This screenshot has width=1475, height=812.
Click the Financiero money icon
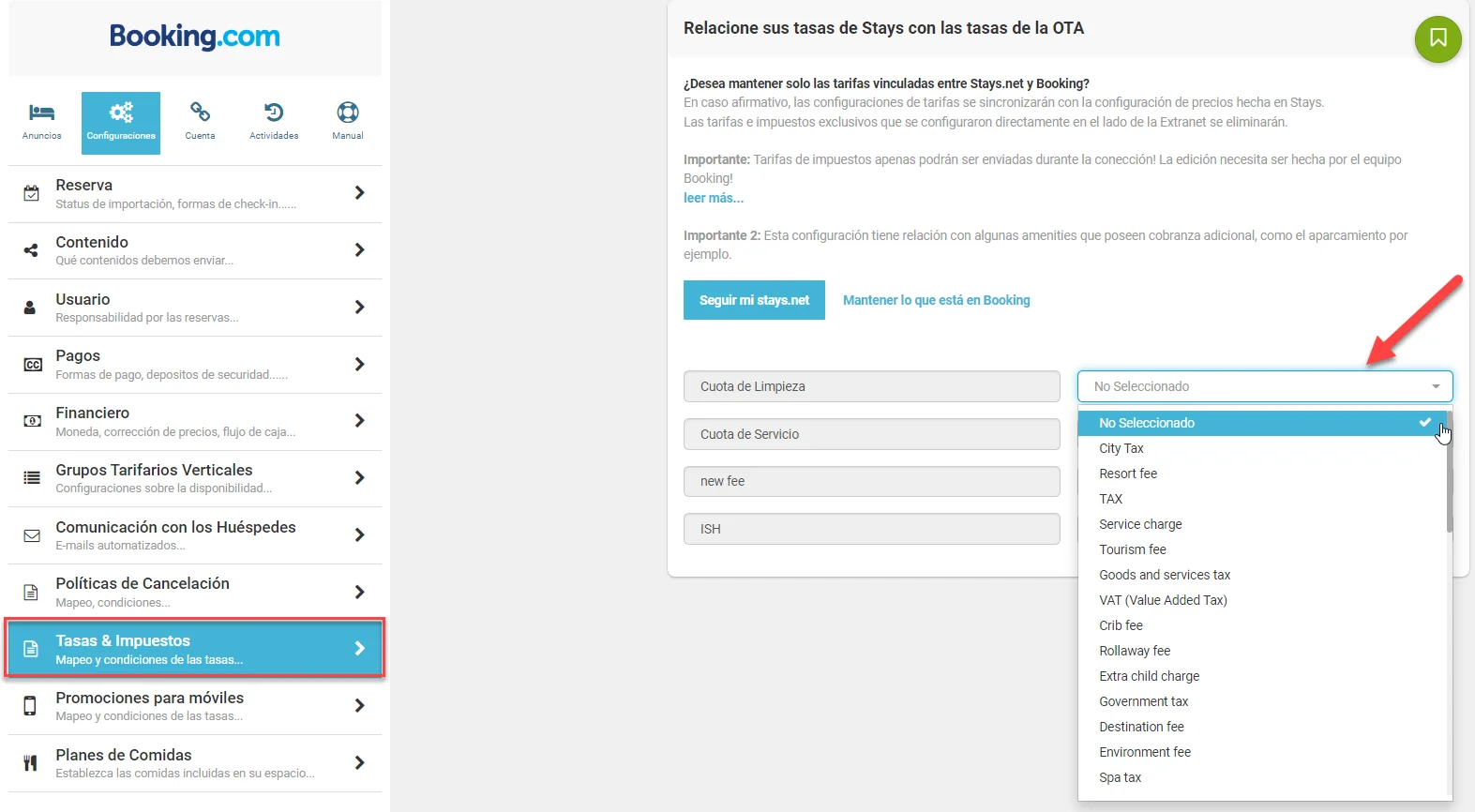pos(32,421)
